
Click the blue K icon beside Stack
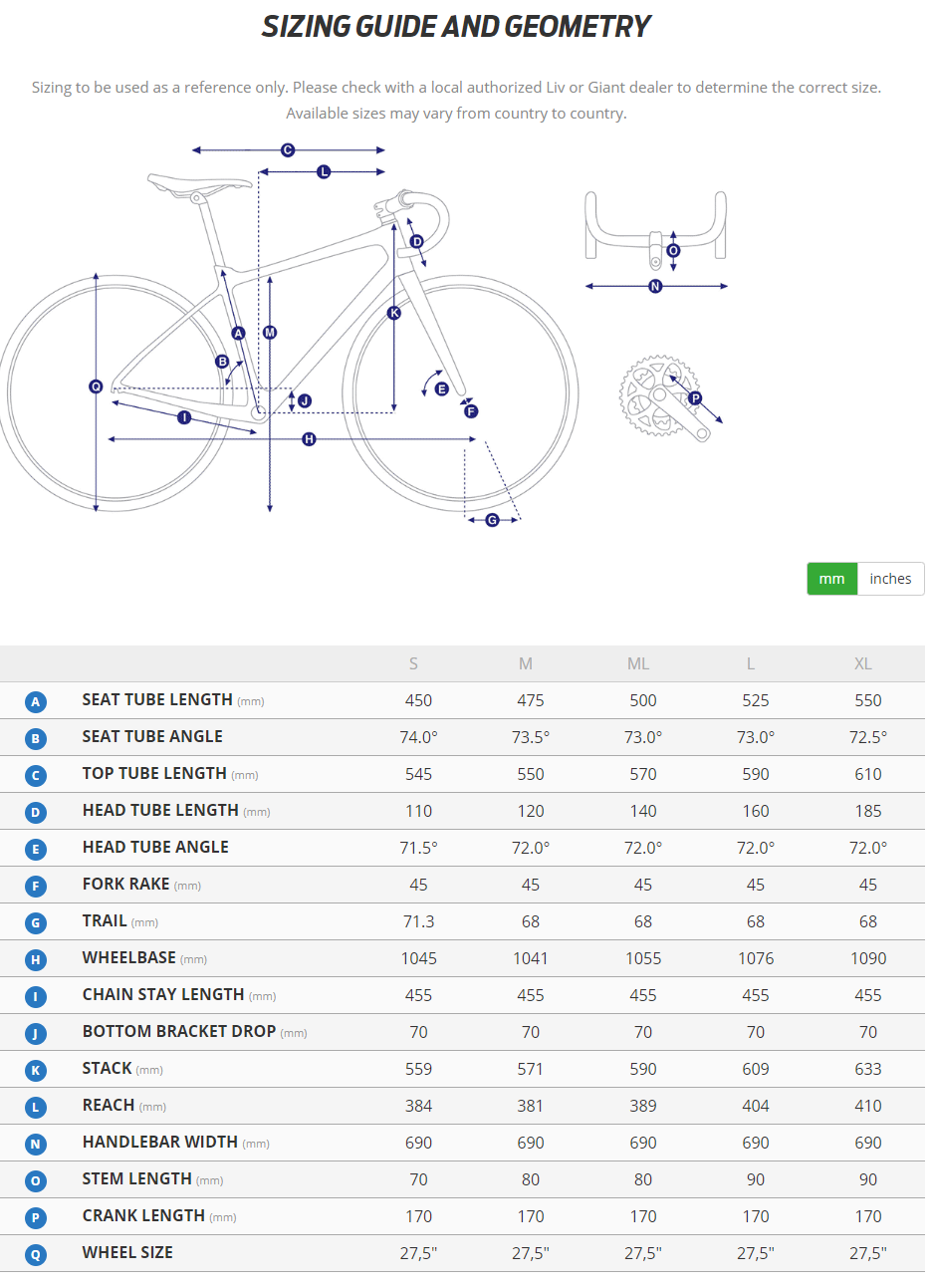tap(36, 1070)
